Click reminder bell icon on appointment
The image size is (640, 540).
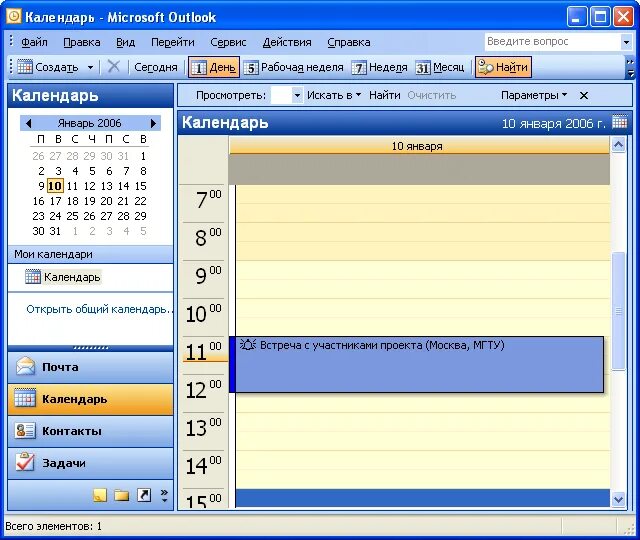[248, 344]
